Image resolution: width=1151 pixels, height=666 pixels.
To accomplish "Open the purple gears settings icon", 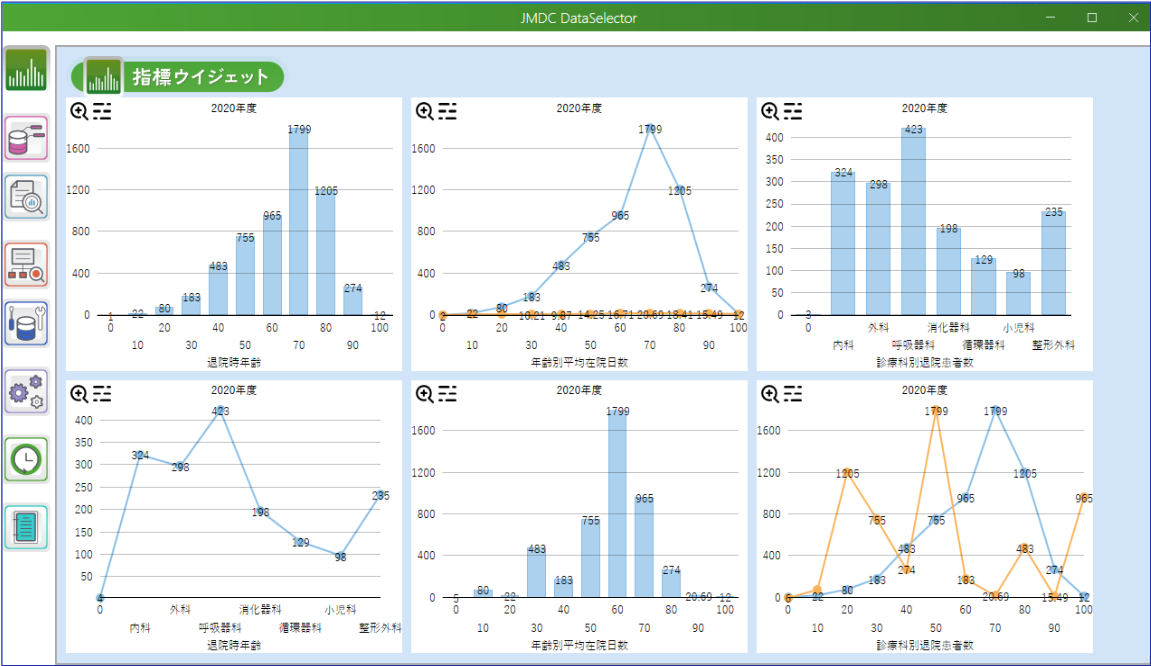I will tap(27, 392).
